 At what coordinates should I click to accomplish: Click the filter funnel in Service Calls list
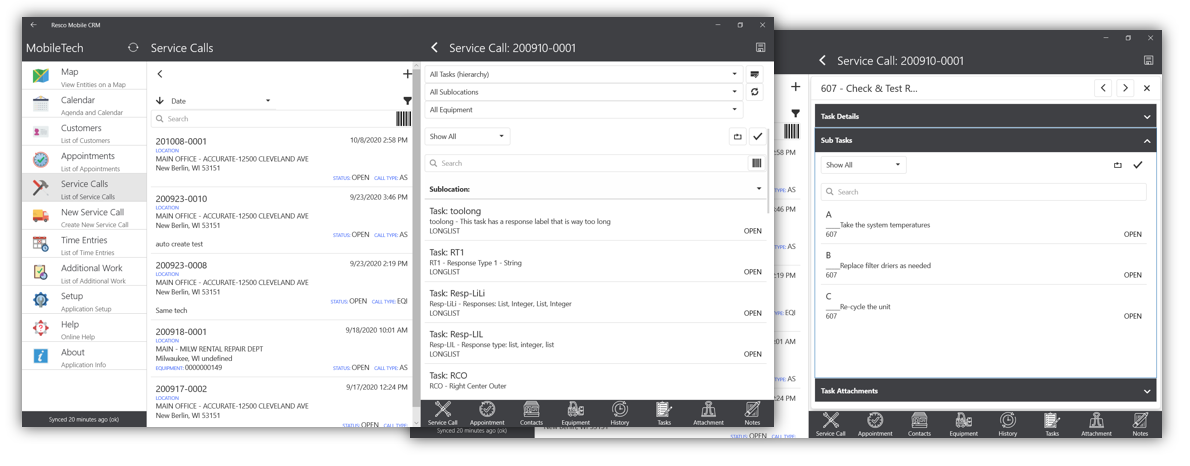coord(407,101)
